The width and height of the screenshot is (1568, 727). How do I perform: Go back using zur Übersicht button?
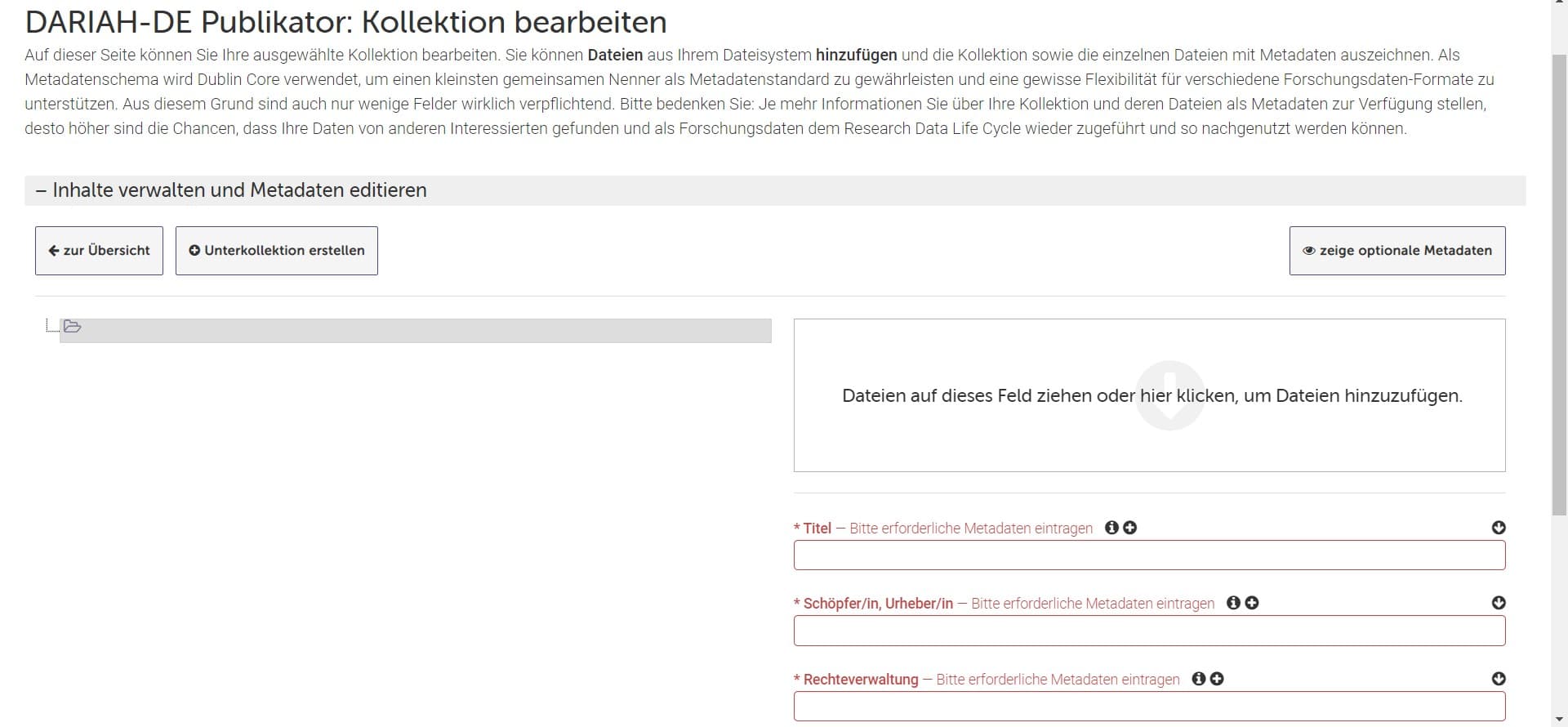pos(99,251)
